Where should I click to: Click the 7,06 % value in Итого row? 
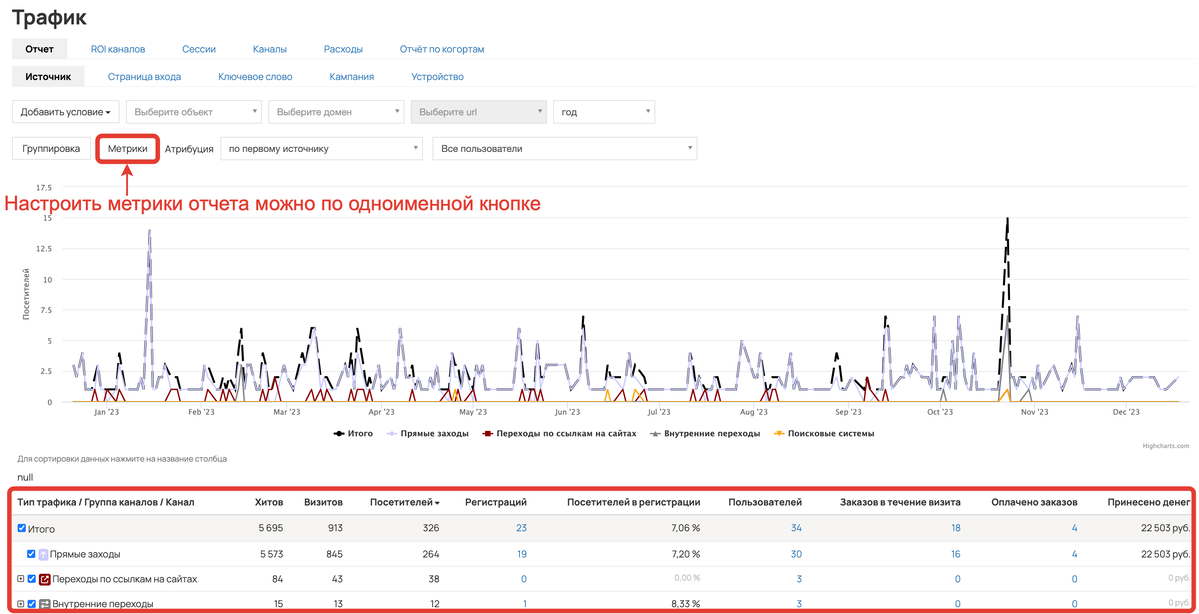tap(684, 528)
